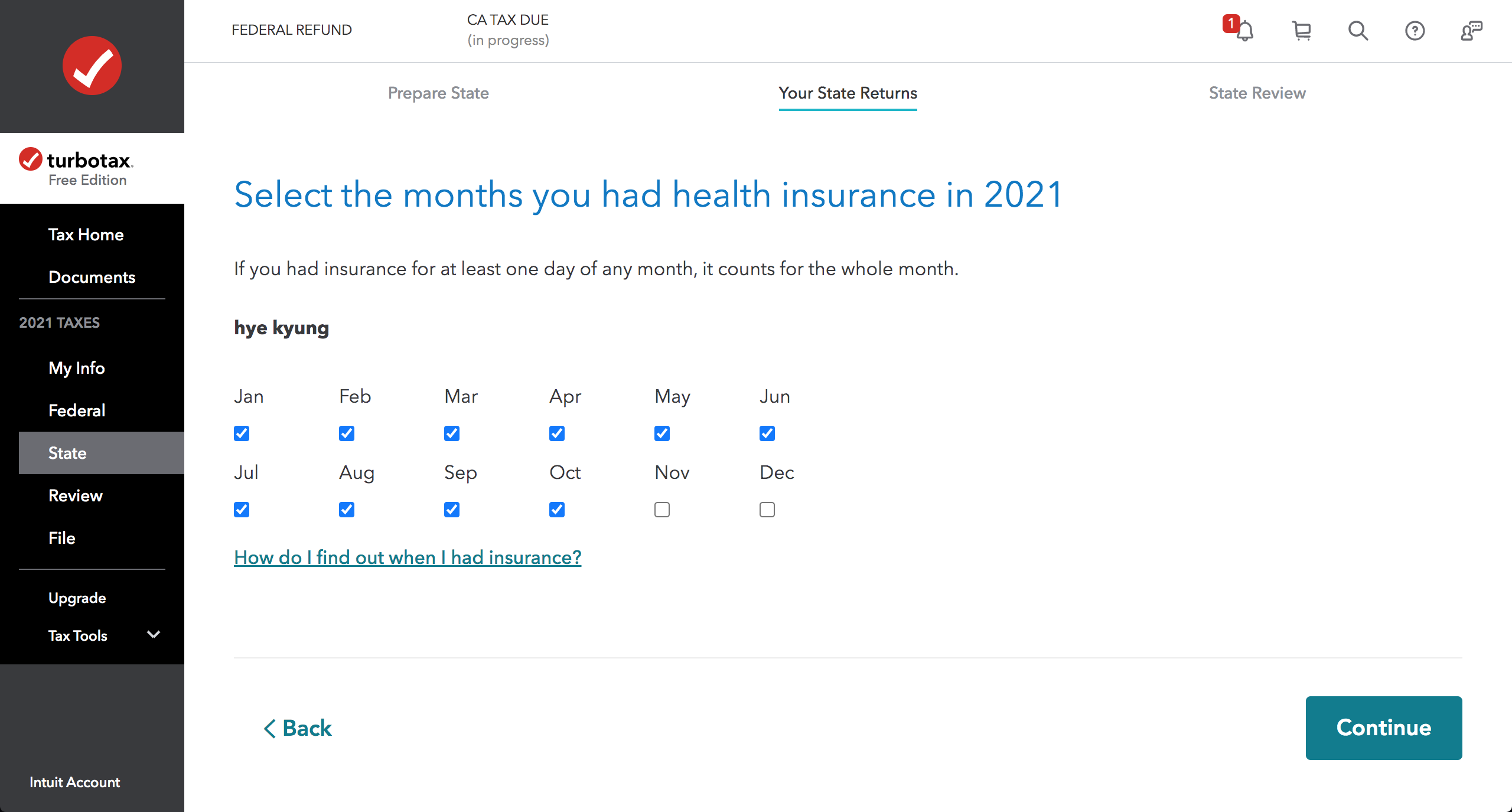Open the Upgrade sidebar item

click(x=77, y=598)
